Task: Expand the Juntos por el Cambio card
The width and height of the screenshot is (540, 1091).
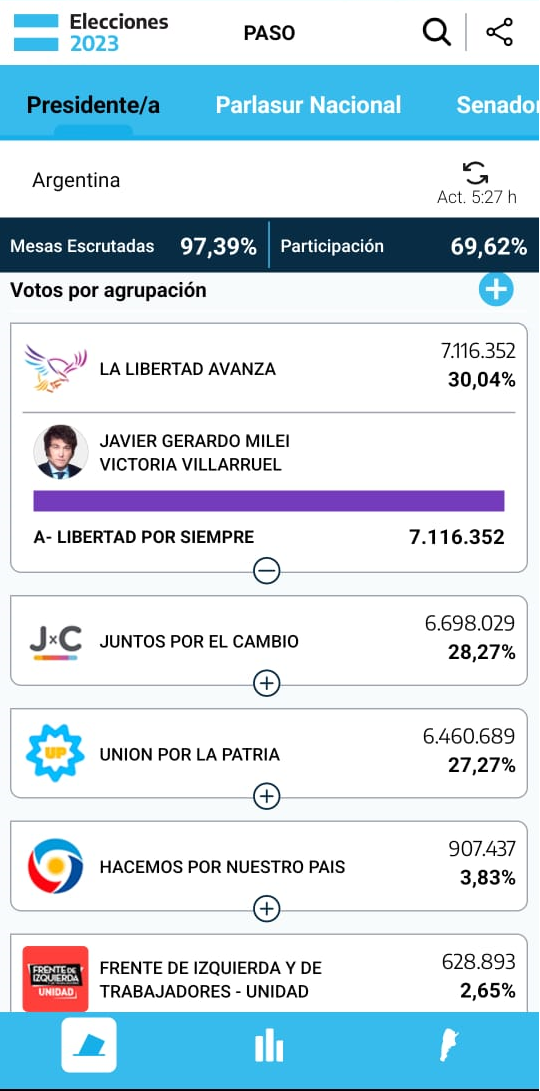Action: (x=267, y=685)
